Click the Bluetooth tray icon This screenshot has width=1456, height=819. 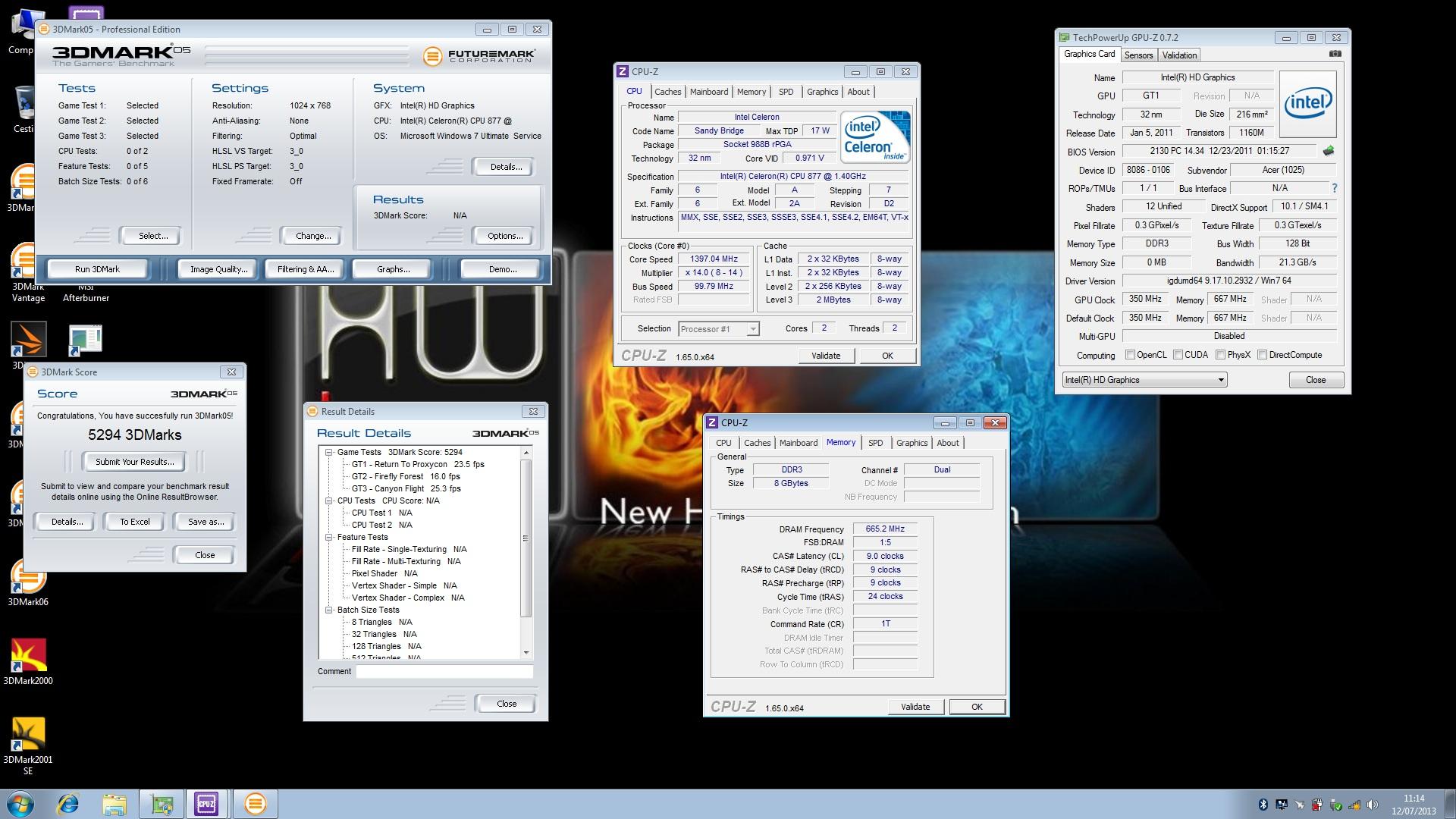click(1263, 805)
